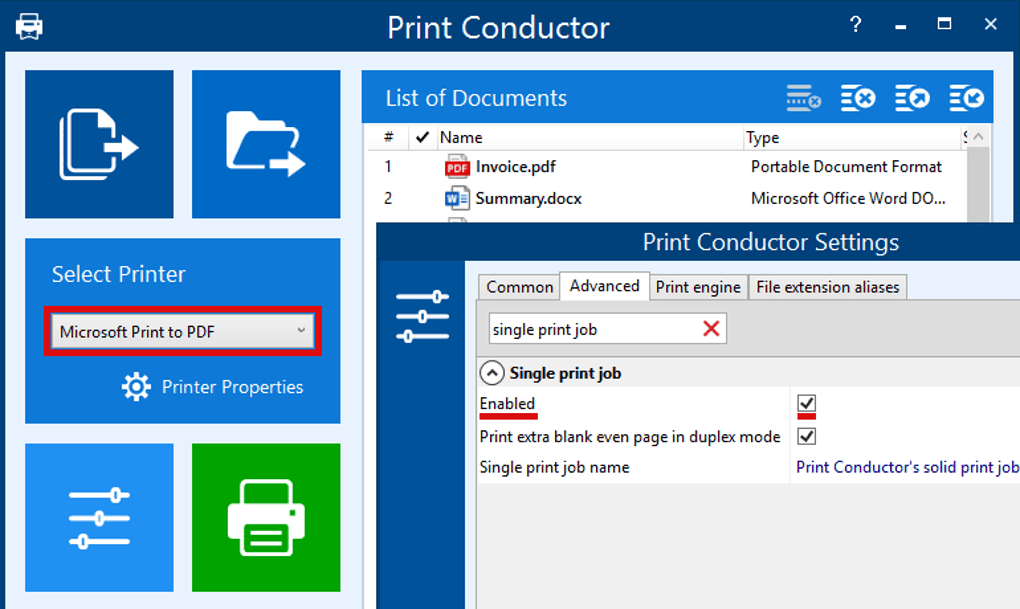1020x609 pixels.
Task: Export the document list using the arrow-out icon
Action: point(912,97)
